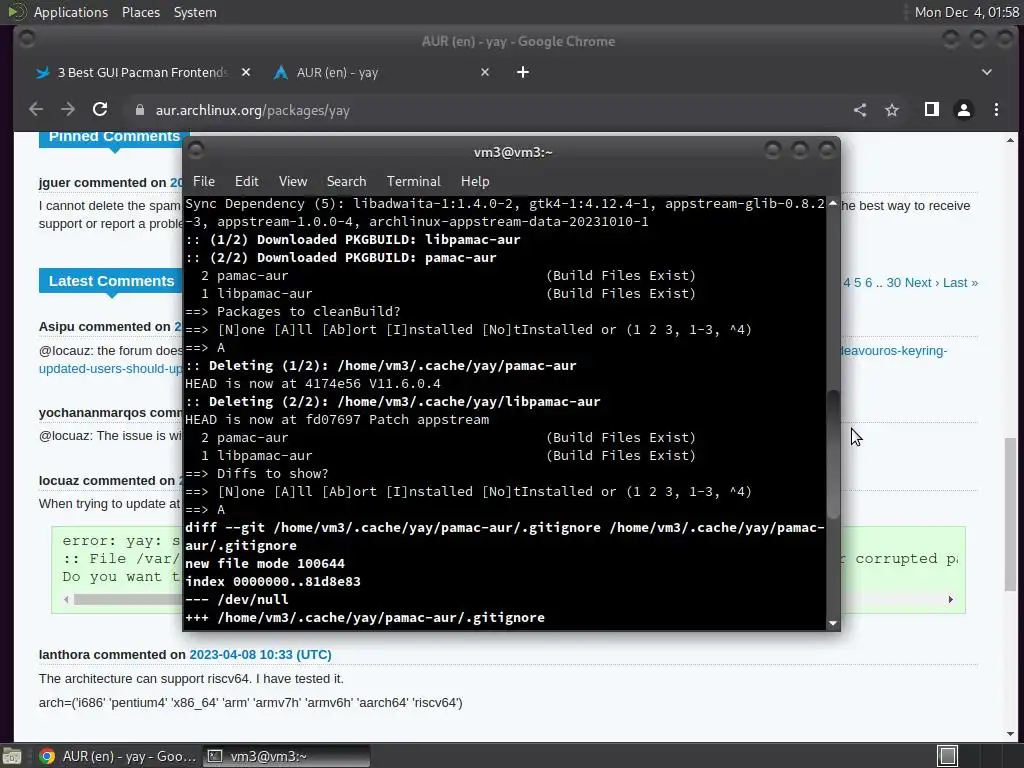Go to Next comments page
The width and height of the screenshot is (1024, 768).
point(922,283)
